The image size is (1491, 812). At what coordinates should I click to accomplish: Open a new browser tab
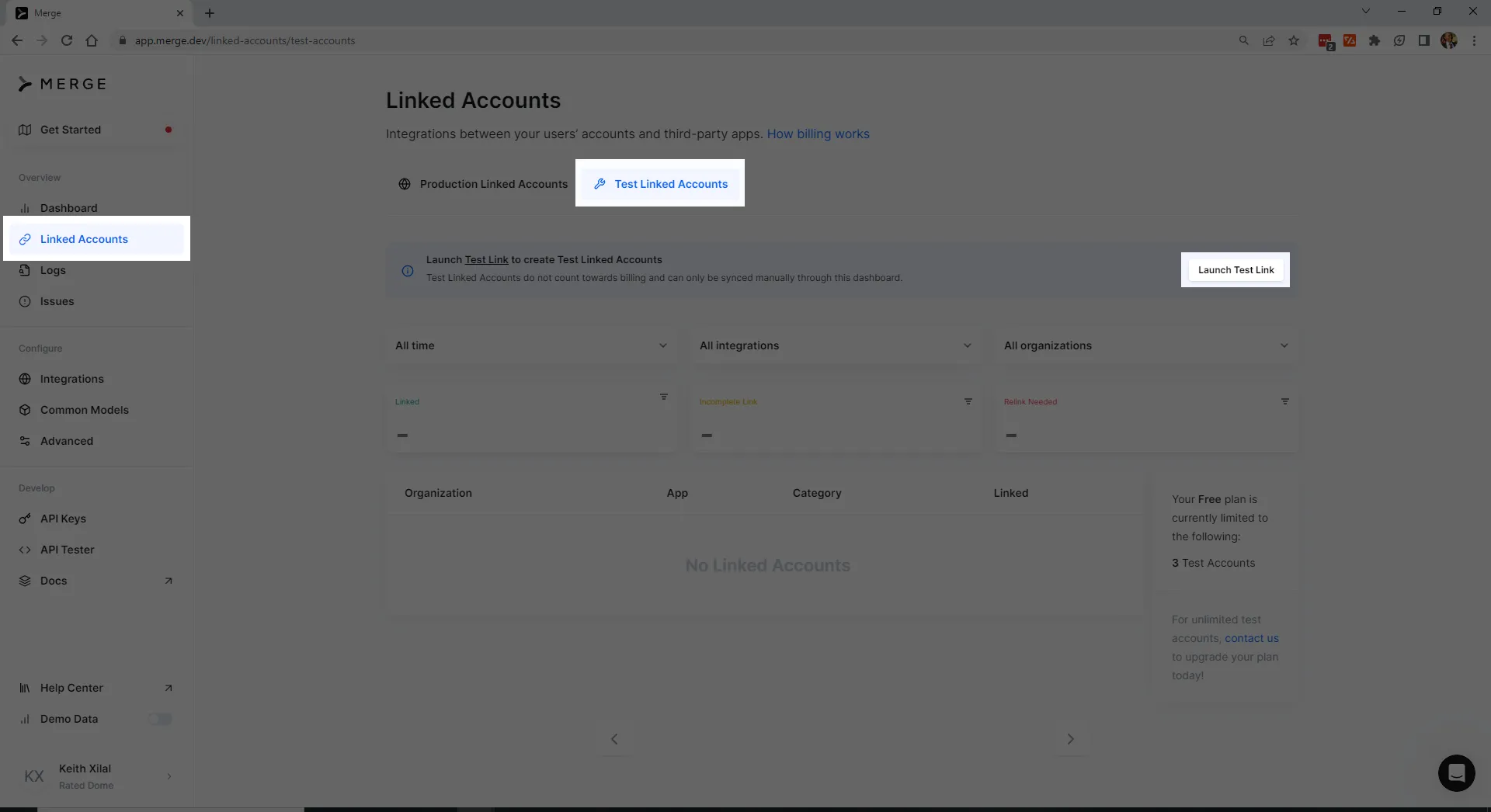click(x=210, y=13)
